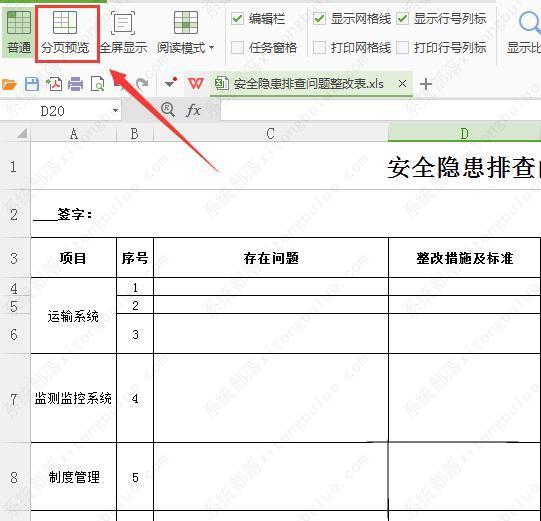This screenshot has height=521, width=541.
Task: Select 序号 cell containing 1
Action: [135, 287]
